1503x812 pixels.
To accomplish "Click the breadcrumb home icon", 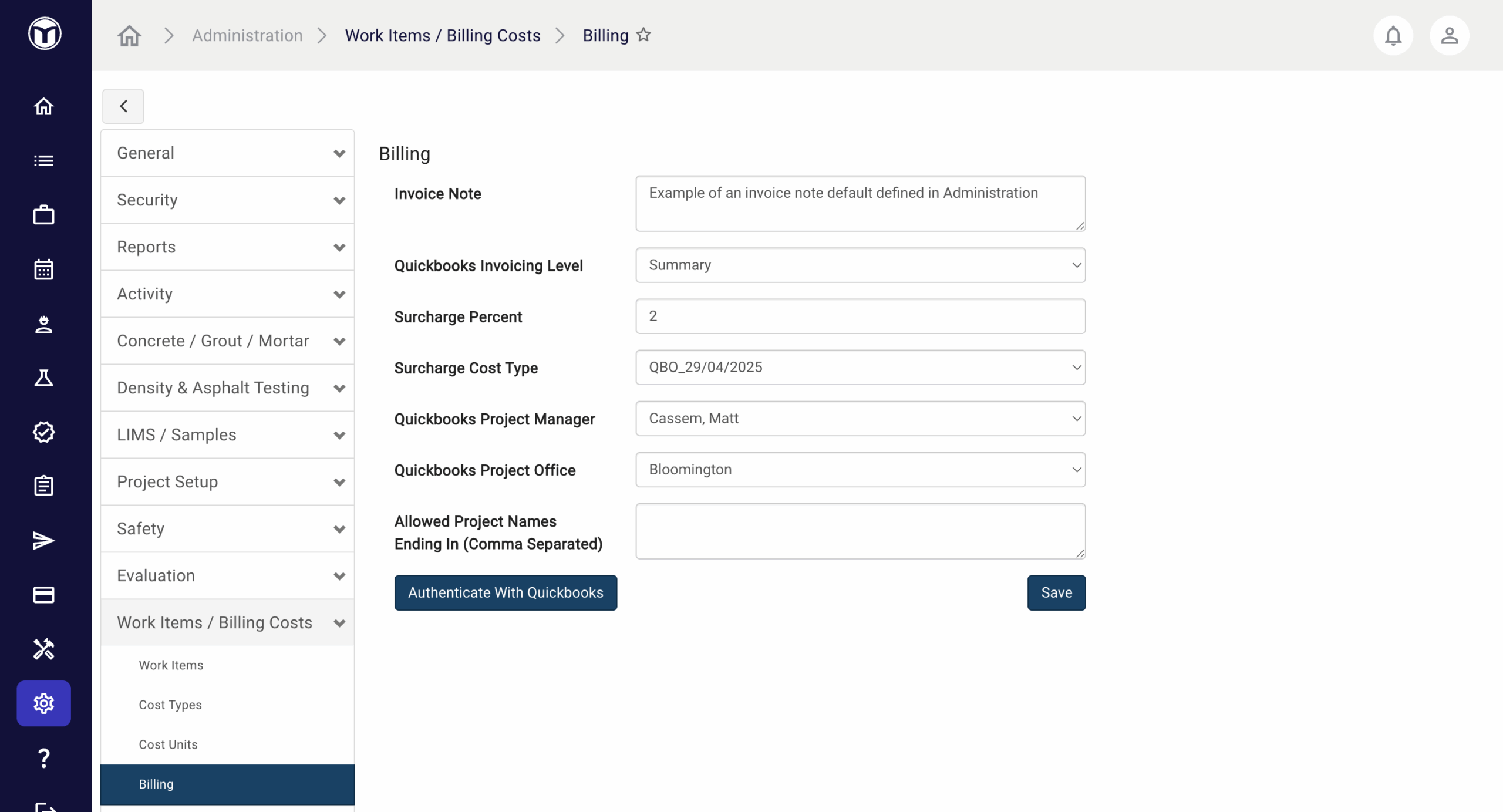I will point(129,35).
